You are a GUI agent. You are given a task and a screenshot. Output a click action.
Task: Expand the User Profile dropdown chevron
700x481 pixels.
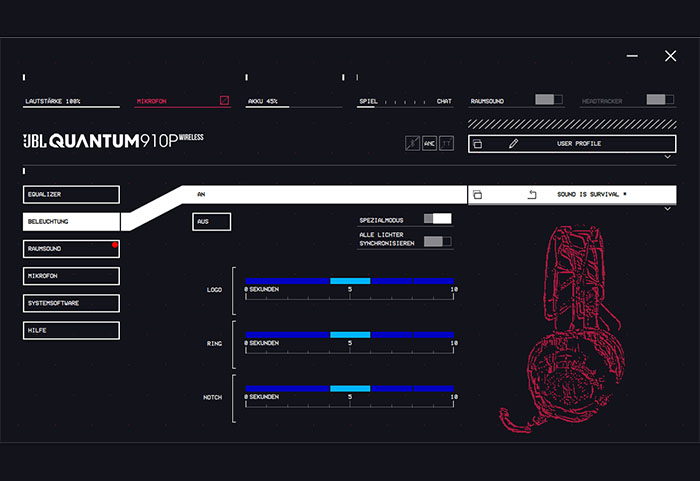[x=667, y=157]
